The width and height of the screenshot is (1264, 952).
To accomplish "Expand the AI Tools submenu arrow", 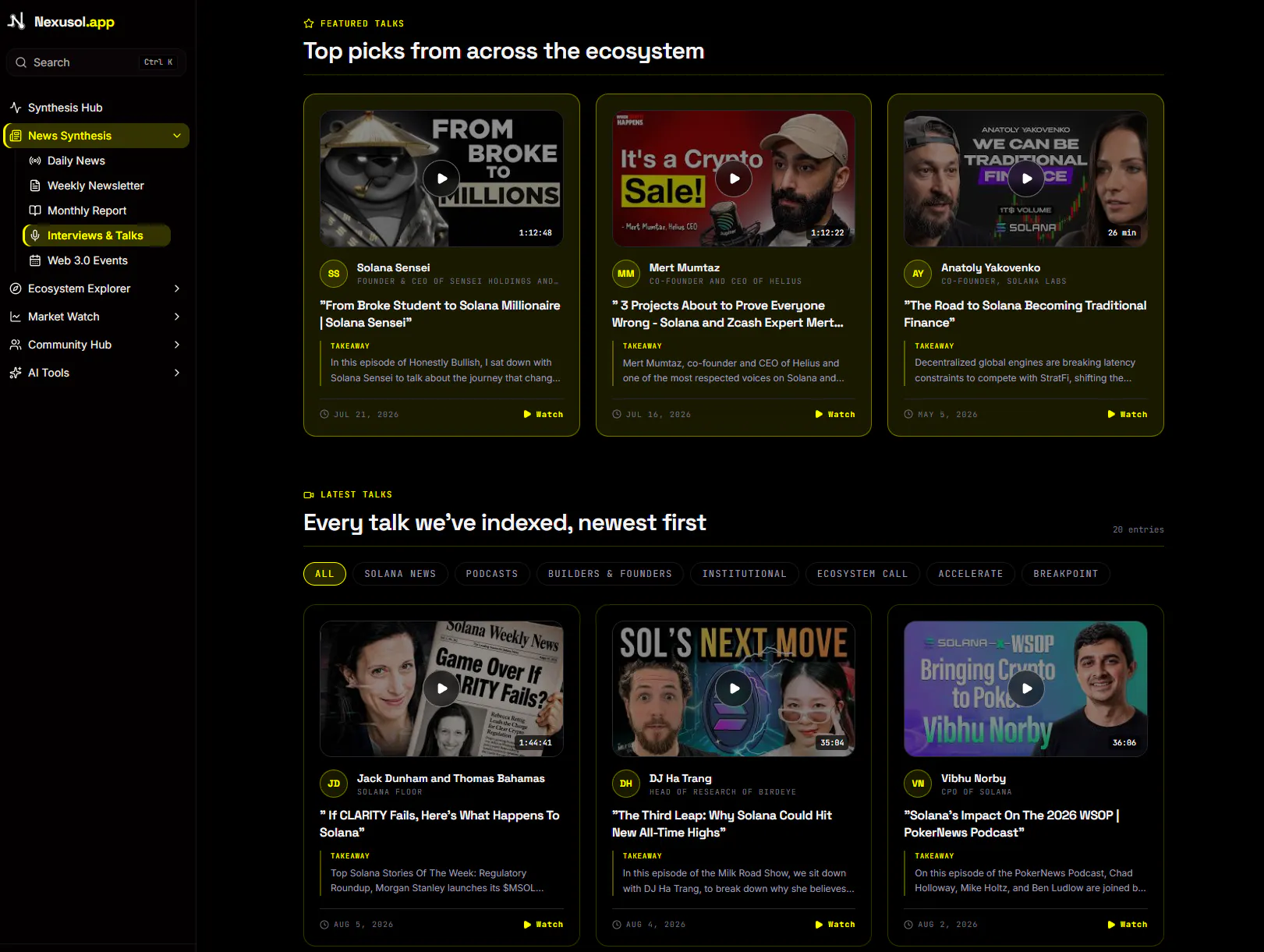I will 177,373.
